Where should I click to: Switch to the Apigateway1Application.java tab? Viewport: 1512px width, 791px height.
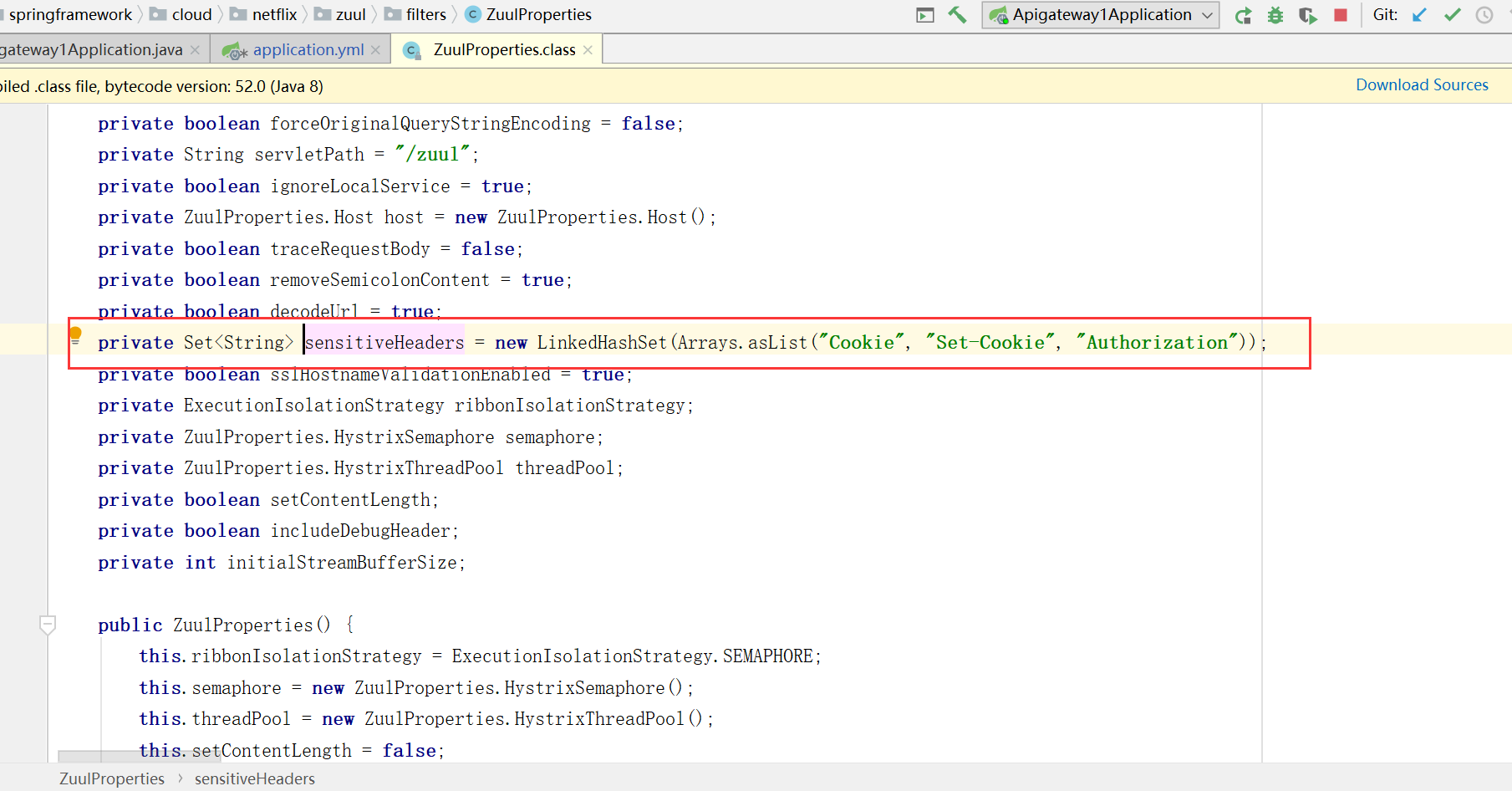click(x=92, y=50)
